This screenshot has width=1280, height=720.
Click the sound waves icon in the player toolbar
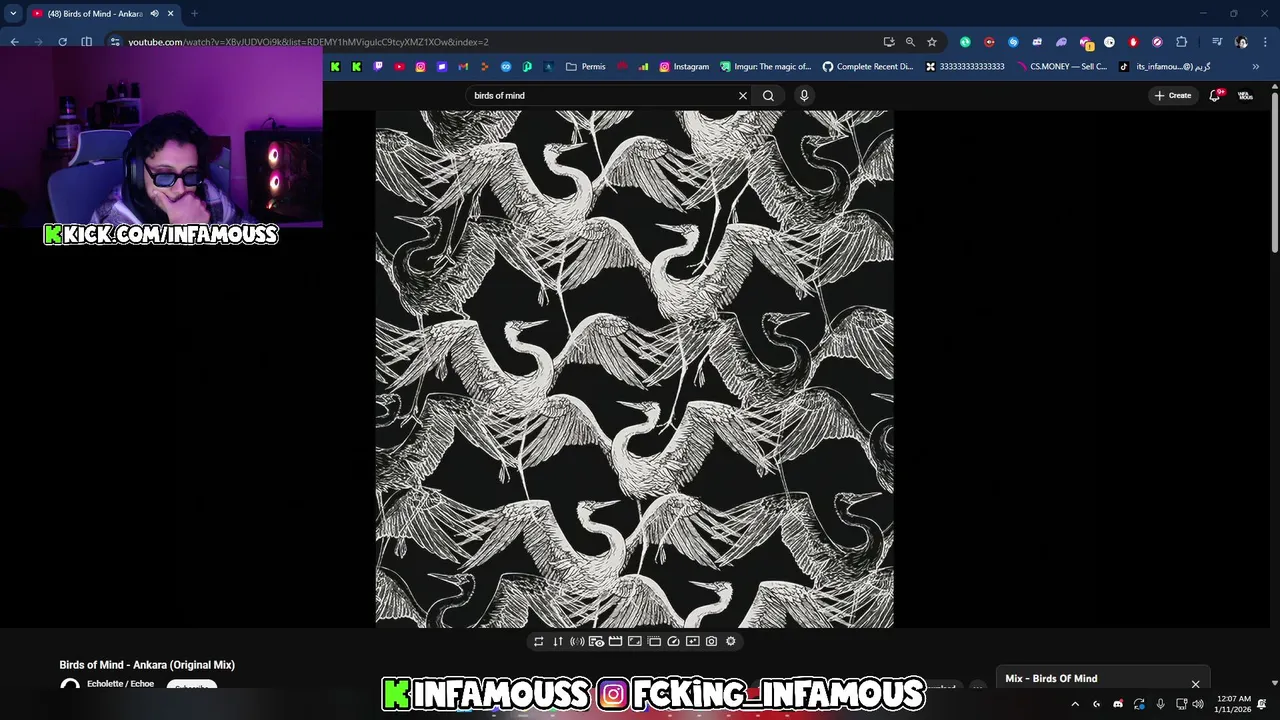pyautogui.click(x=577, y=642)
